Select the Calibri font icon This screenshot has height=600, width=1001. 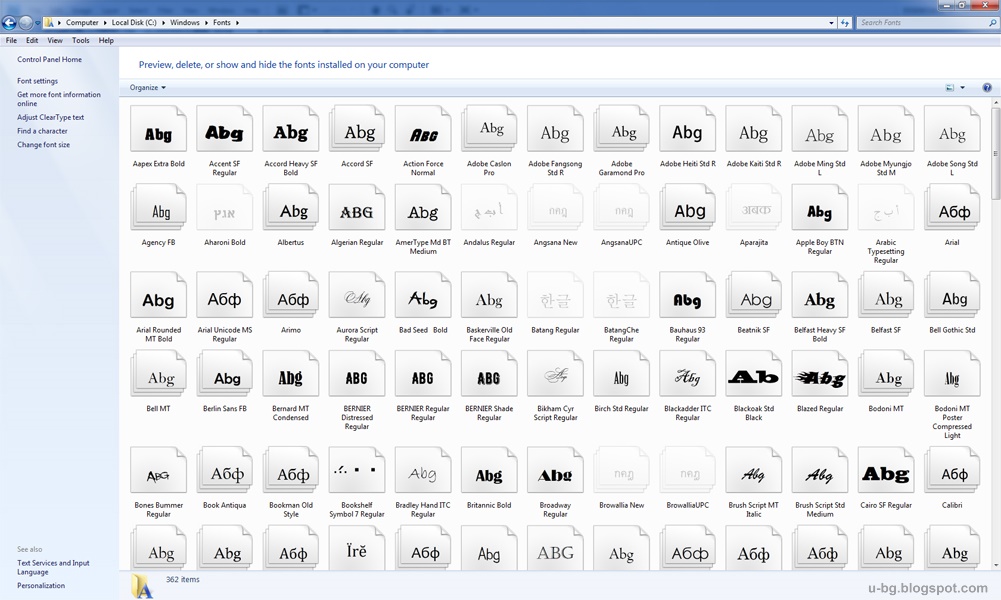(952, 470)
